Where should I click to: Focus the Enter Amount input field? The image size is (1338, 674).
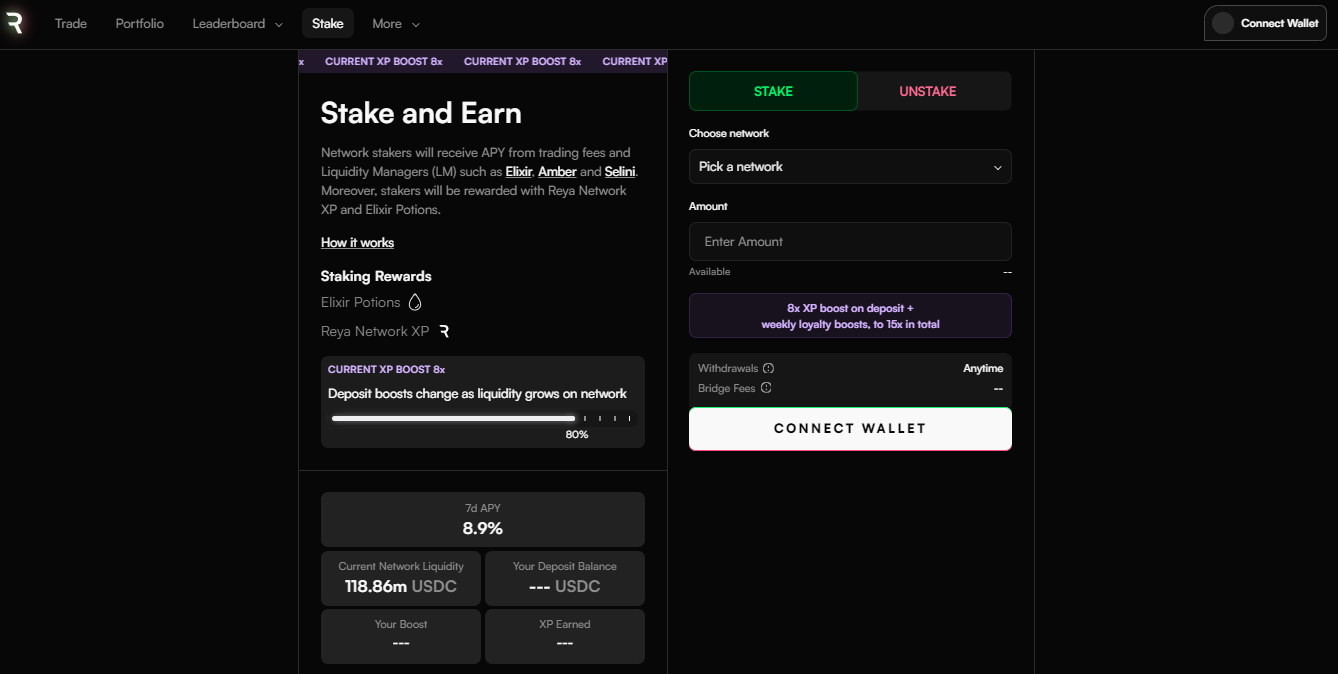(x=850, y=242)
